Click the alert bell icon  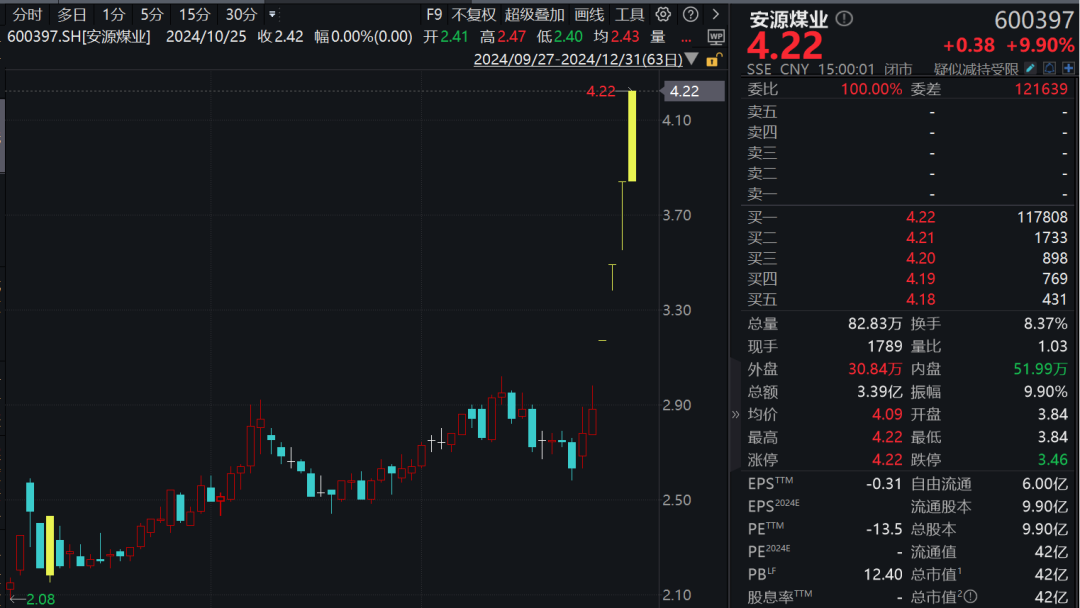pyautogui.click(x=1049, y=68)
